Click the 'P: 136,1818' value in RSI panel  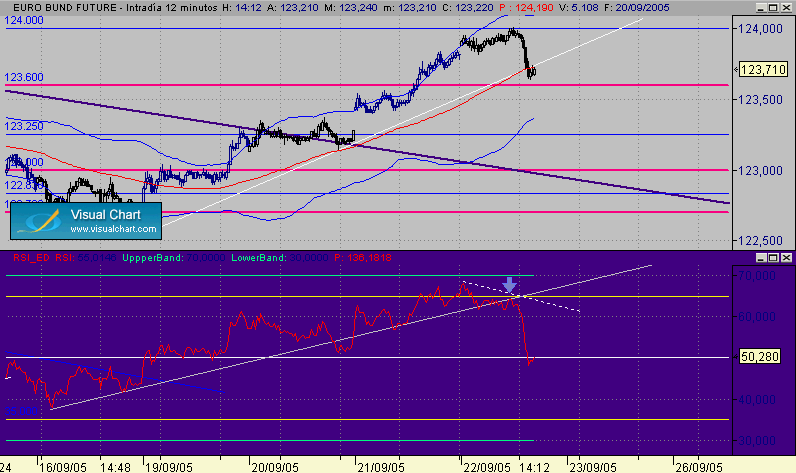click(x=362, y=258)
